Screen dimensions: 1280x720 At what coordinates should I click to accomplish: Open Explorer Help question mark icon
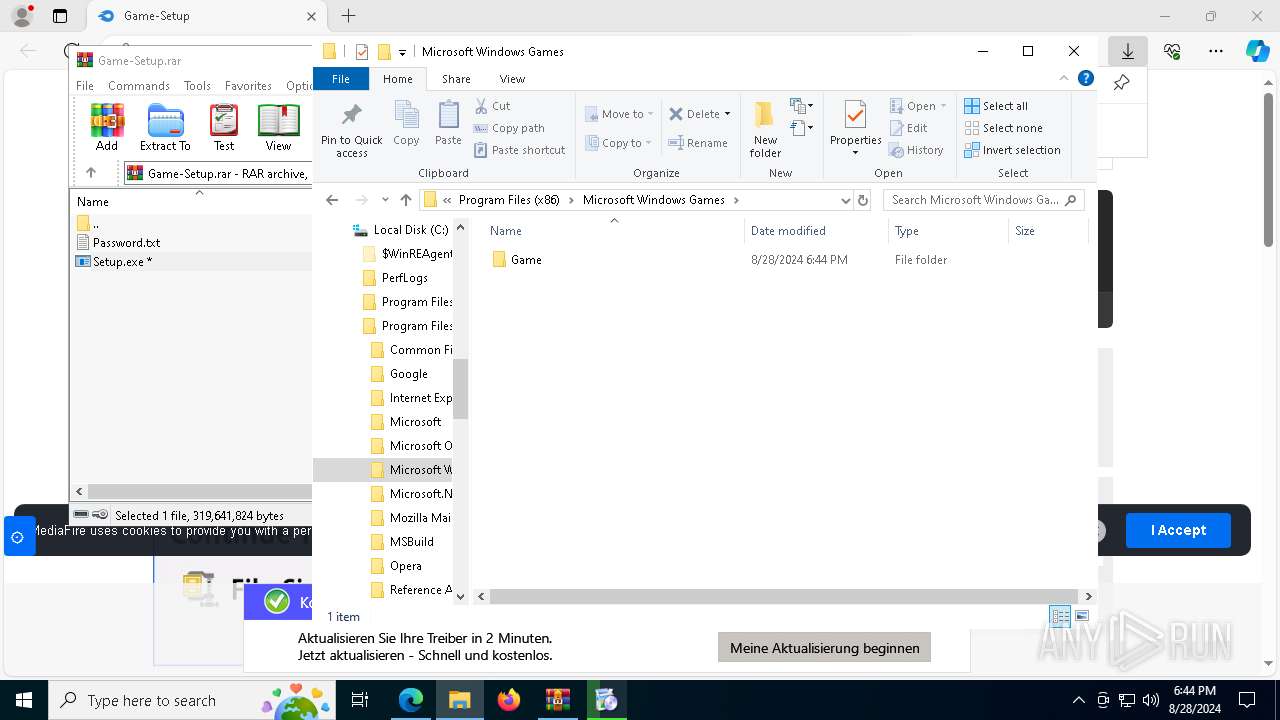1085,79
